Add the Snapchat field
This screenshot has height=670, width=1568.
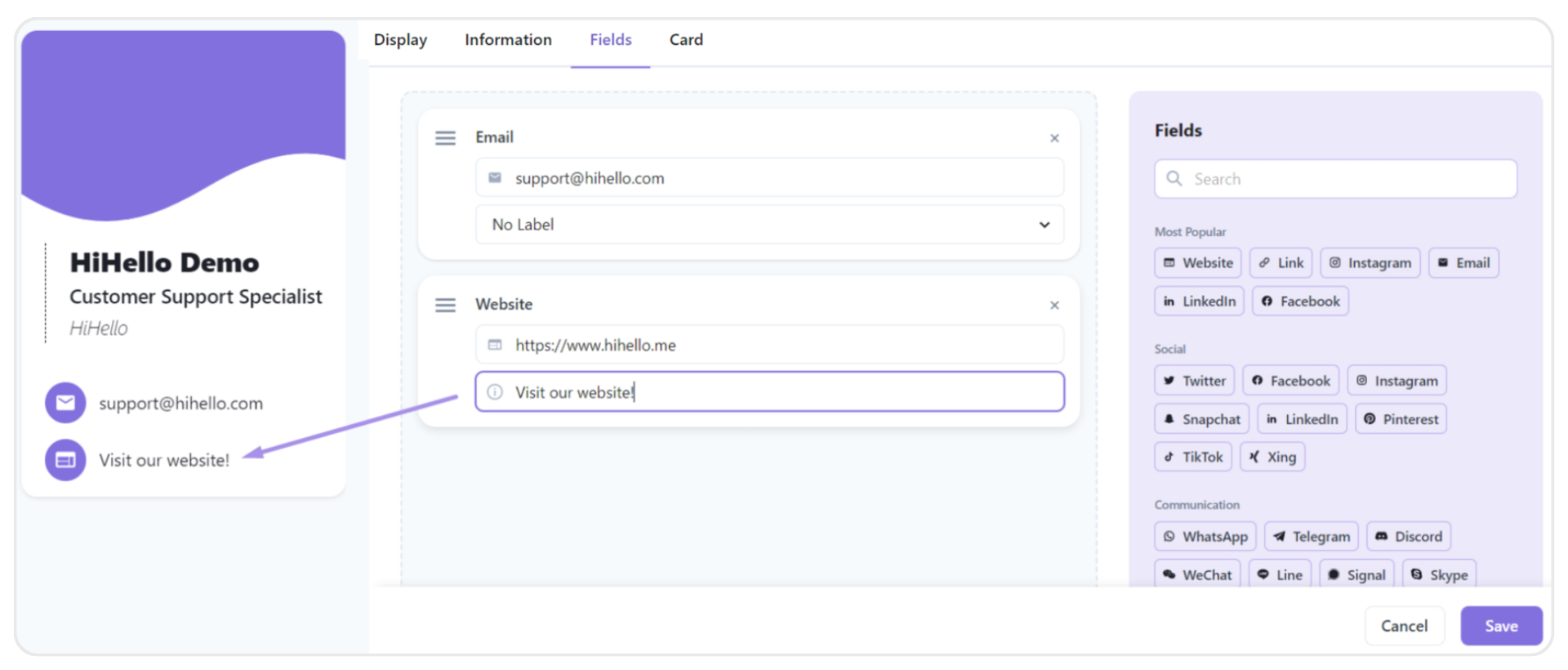pos(1201,419)
